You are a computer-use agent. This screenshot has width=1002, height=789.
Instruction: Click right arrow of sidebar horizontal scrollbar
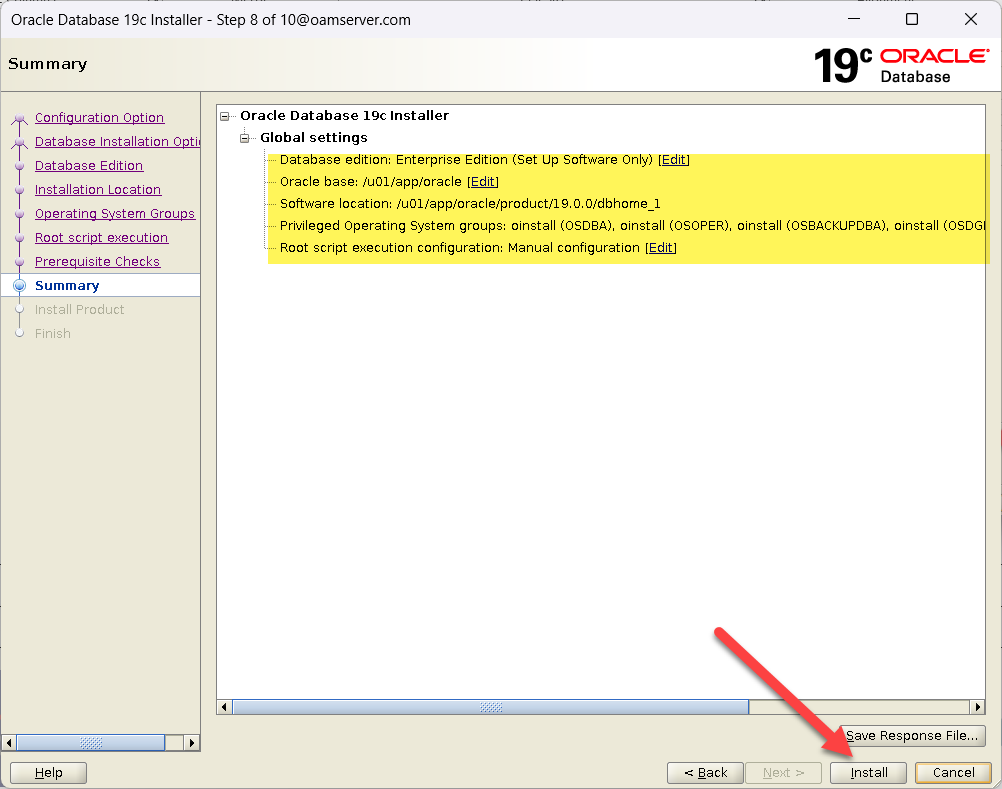(193, 743)
